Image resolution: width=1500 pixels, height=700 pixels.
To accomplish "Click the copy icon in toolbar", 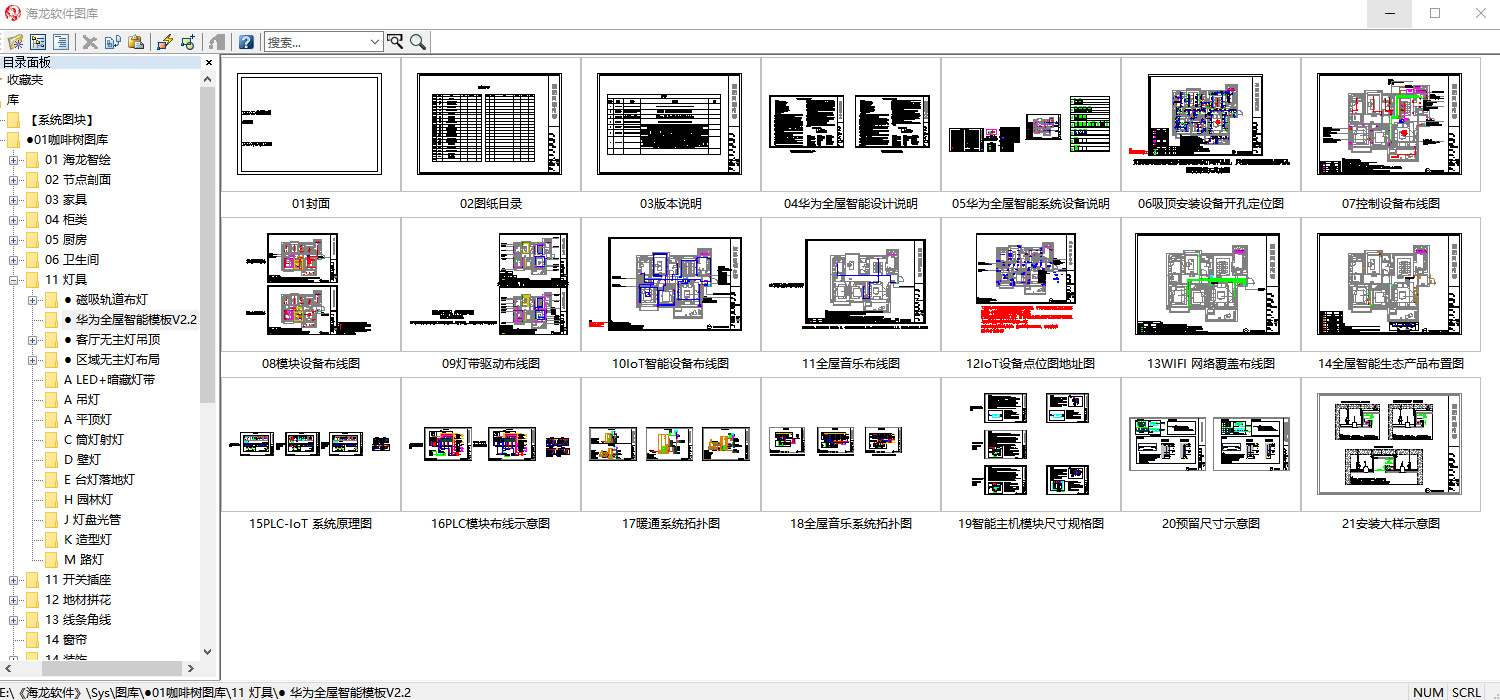I will (113, 42).
